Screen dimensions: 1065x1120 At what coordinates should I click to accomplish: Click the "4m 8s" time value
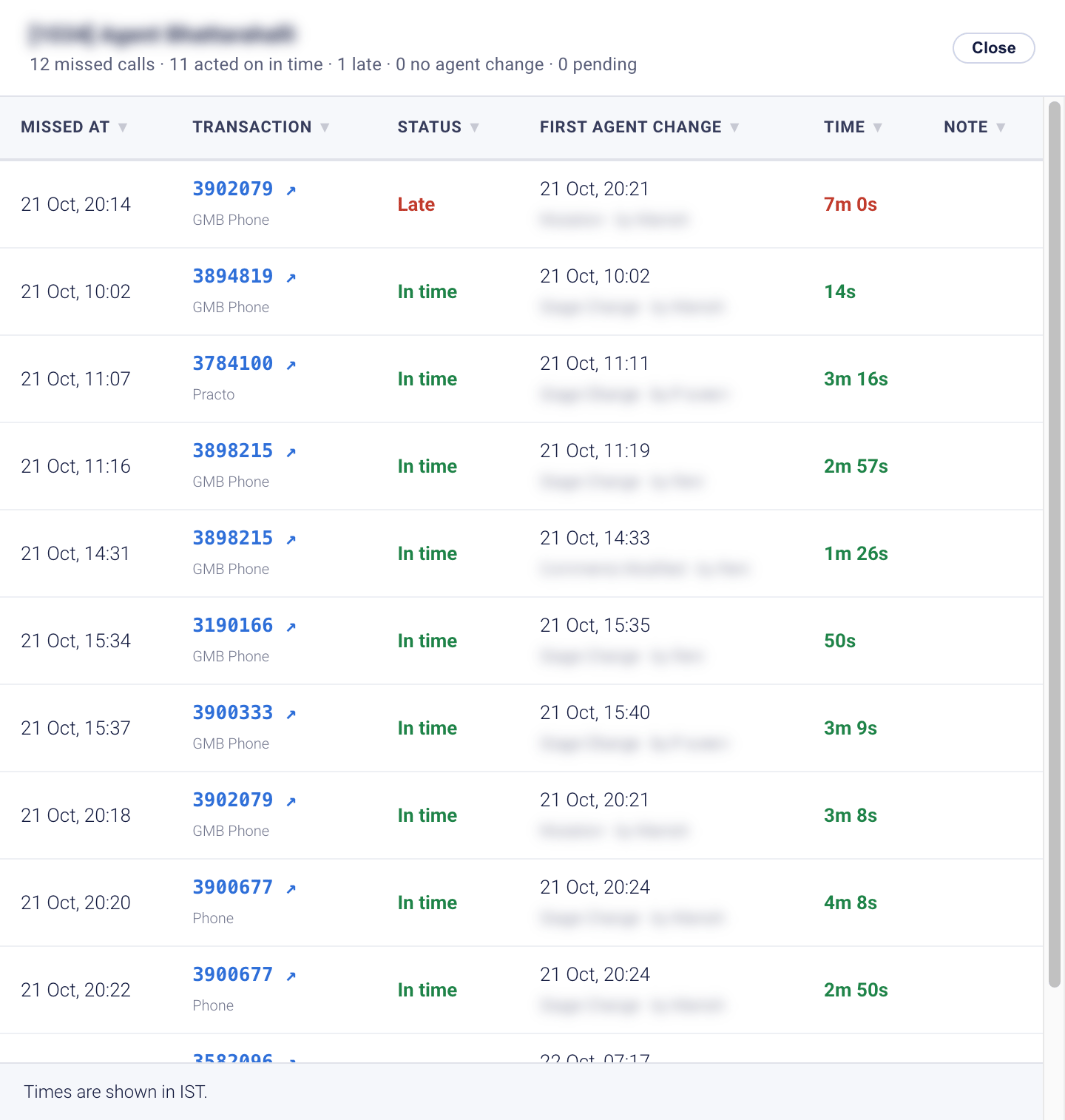850,903
